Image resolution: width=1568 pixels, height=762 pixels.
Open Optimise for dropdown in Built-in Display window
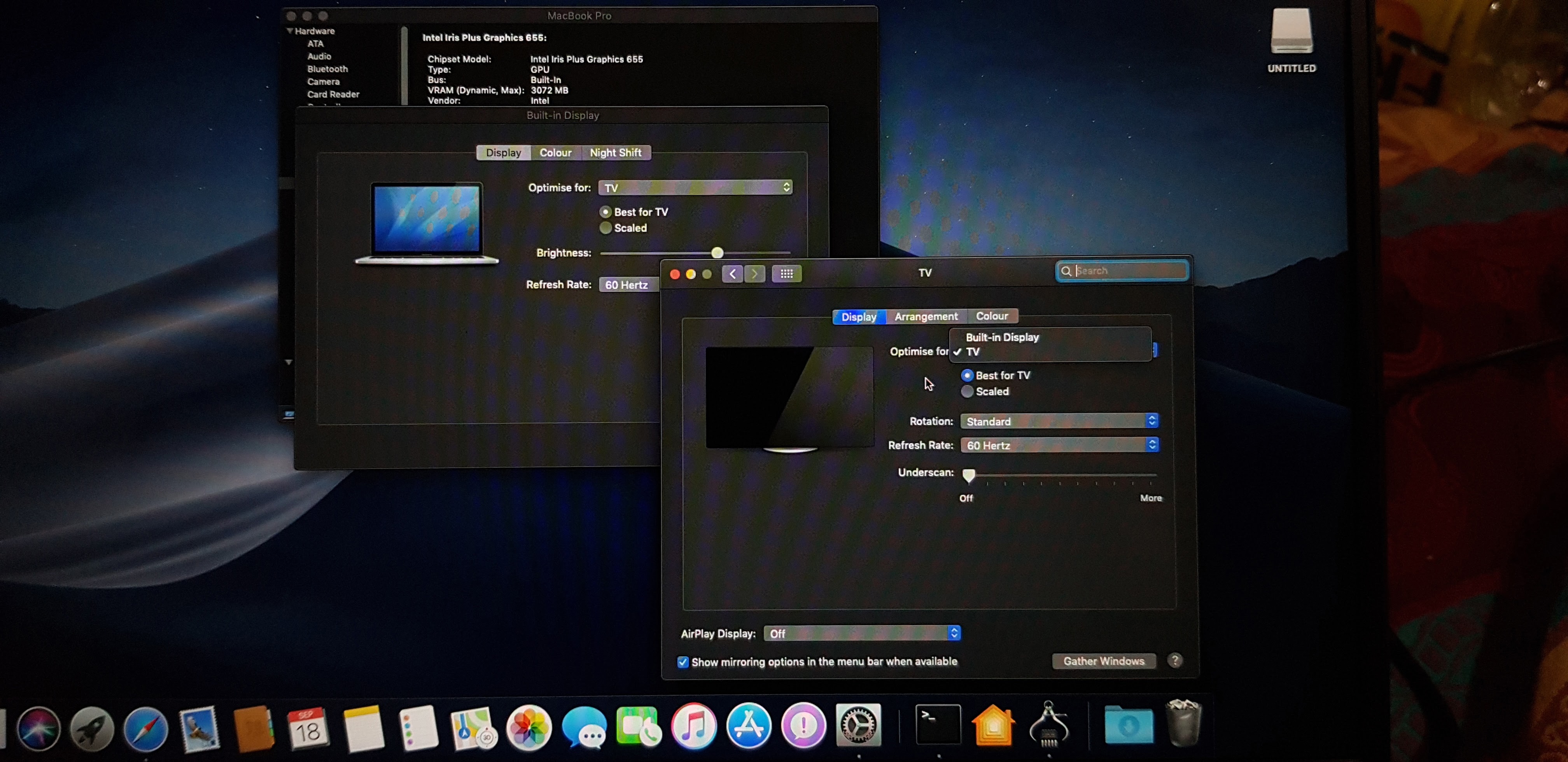click(695, 187)
